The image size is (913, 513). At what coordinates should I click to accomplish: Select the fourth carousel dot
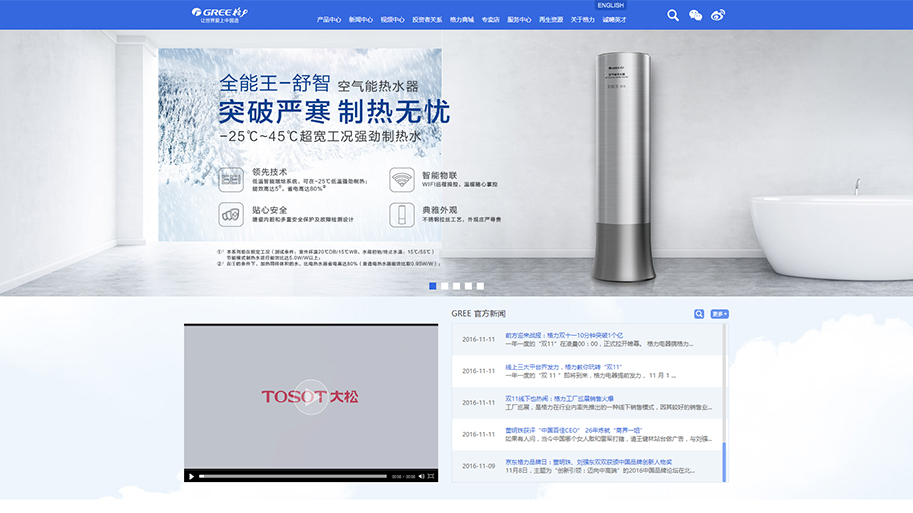[468, 286]
